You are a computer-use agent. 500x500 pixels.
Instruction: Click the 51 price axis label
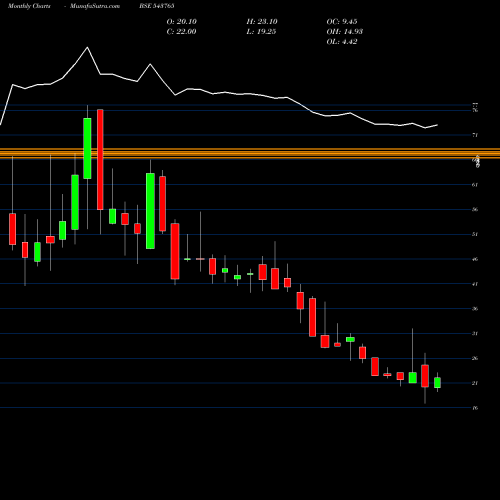(475, 234)
